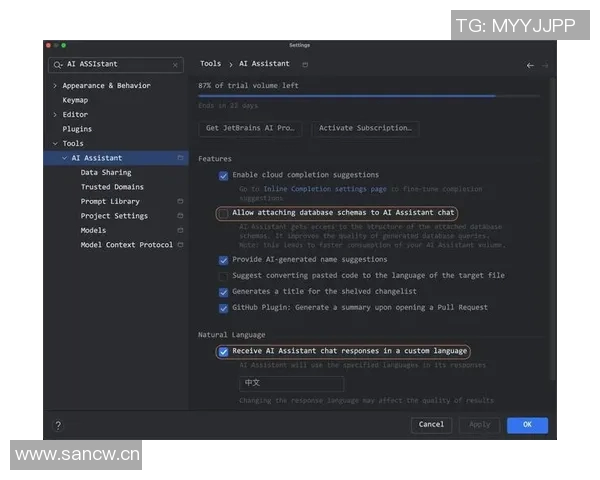This screenshot has width=600, height=480.
Task: Select Data Sharing under AI Assistant
Action: click(x=106, y=173)
